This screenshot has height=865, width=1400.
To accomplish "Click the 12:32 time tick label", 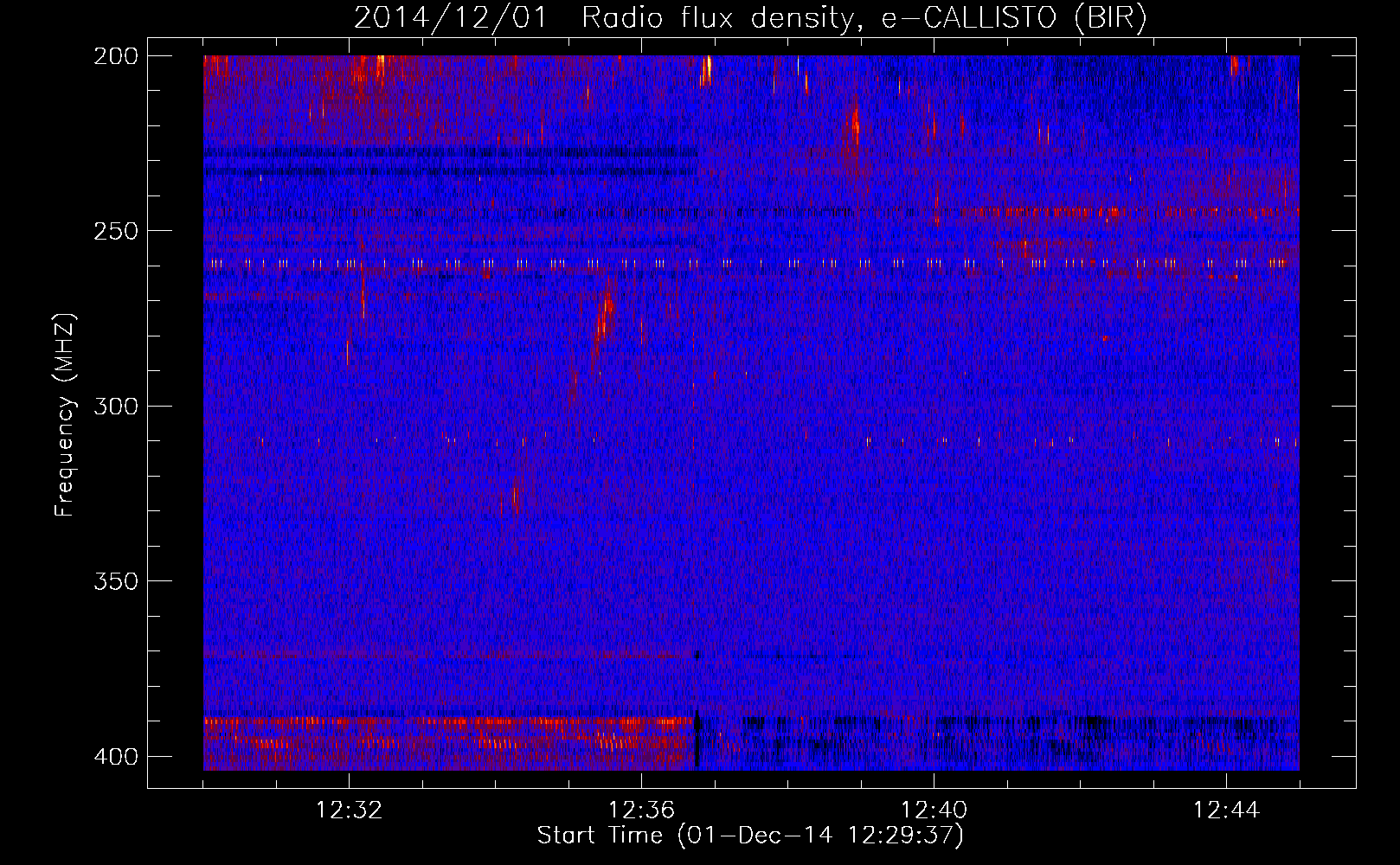I will (349, 811).
